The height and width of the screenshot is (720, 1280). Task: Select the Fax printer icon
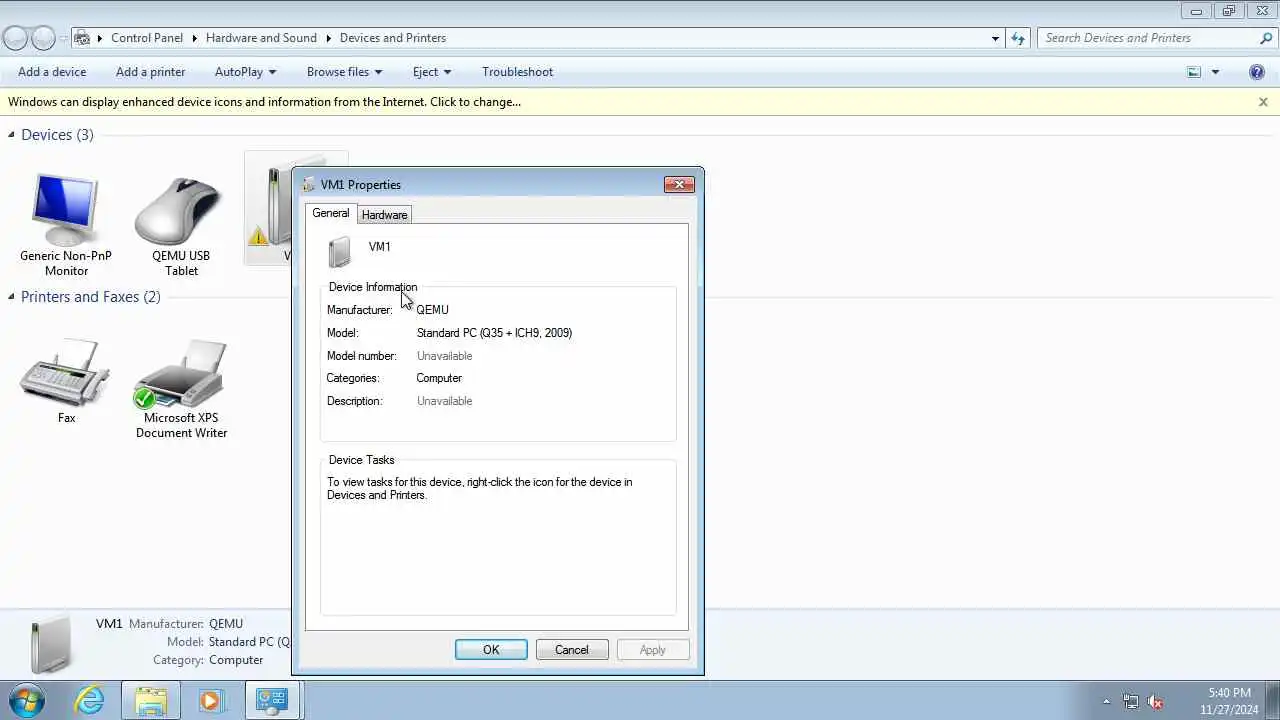tap(66, 380)
